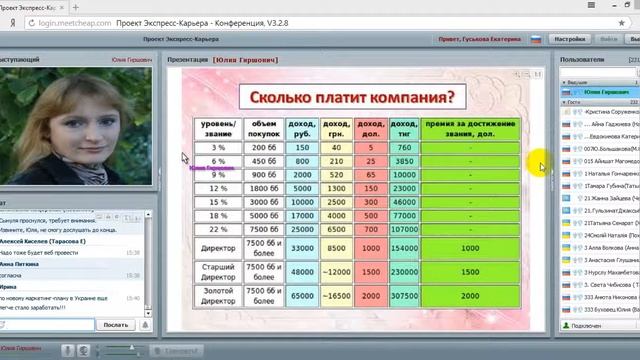Close the Проект Экспресс-Карьера browser tab
The image size is (640, 360).
pyautogui.click(x=62, y=7)
